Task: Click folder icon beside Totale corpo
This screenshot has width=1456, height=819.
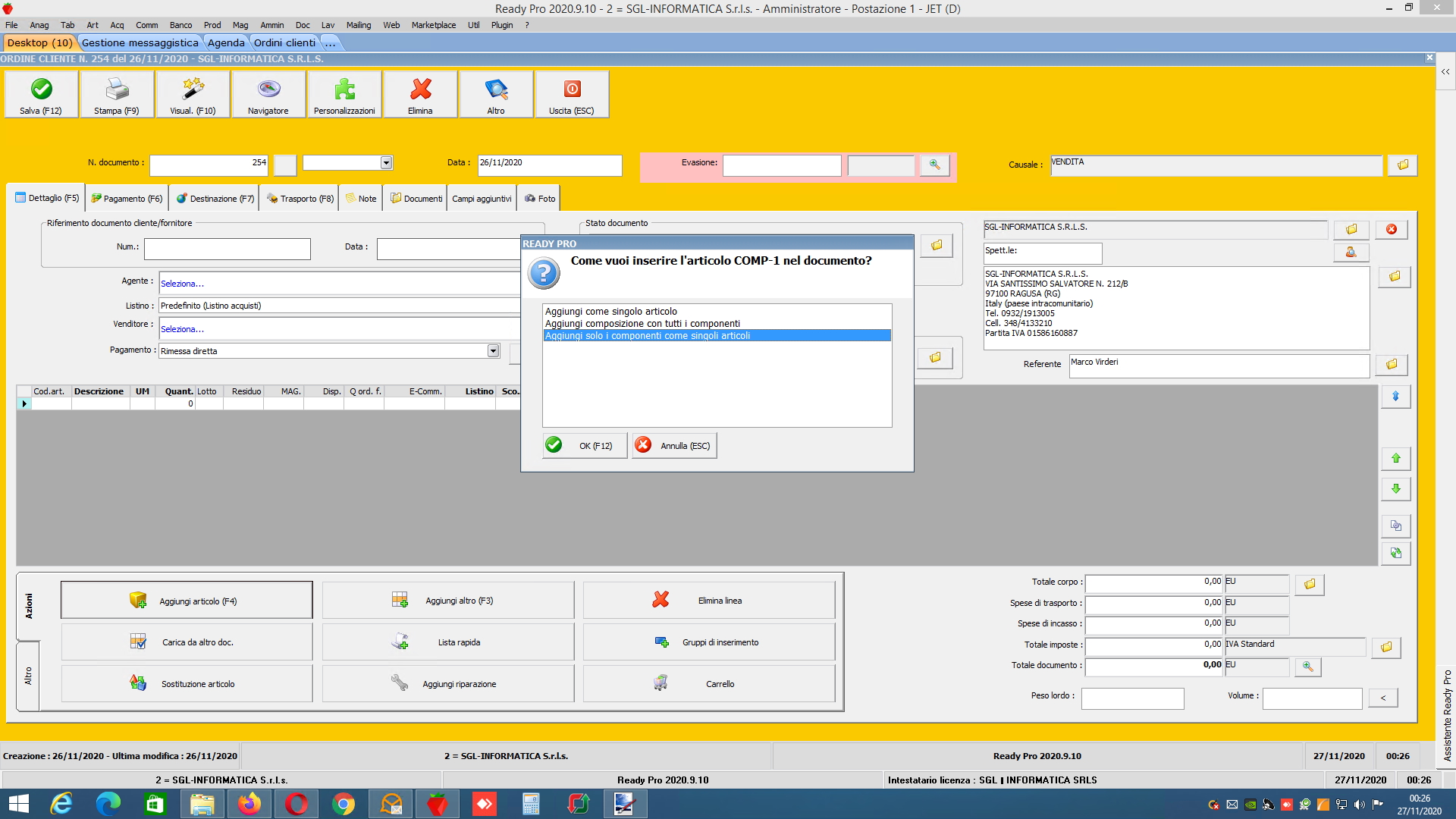Action: [x=1310, y=584]
